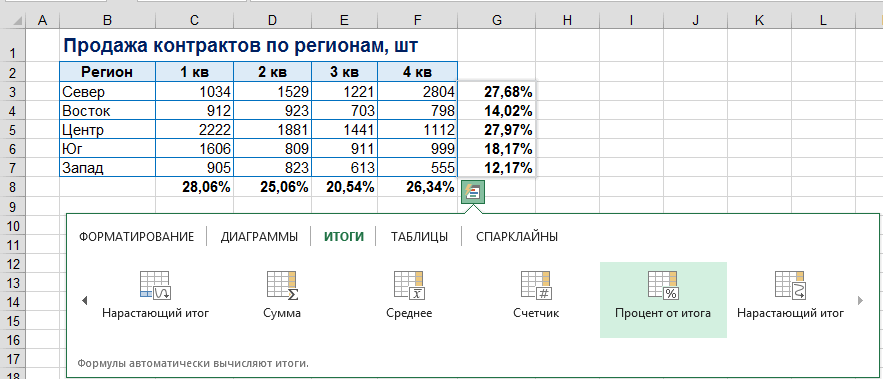Click the 27,68% cell for Север
This screenshot has height=379, width=883.
coord(496,91)
